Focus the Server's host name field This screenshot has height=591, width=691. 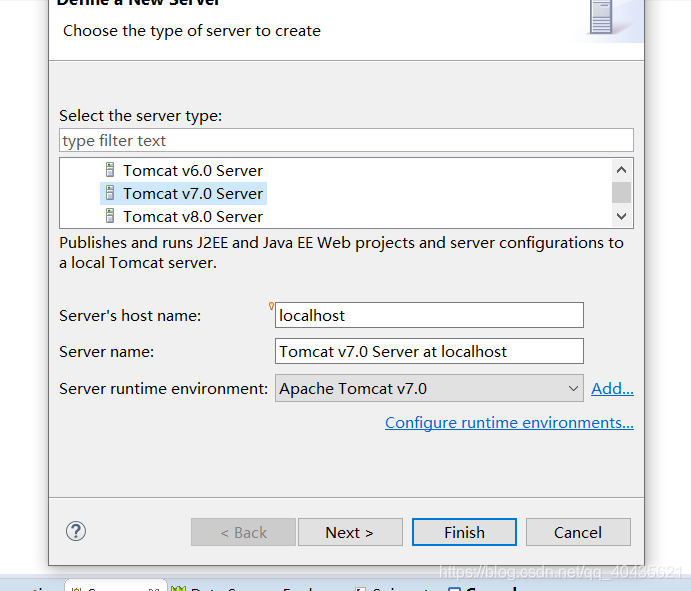tap(429, 315)
